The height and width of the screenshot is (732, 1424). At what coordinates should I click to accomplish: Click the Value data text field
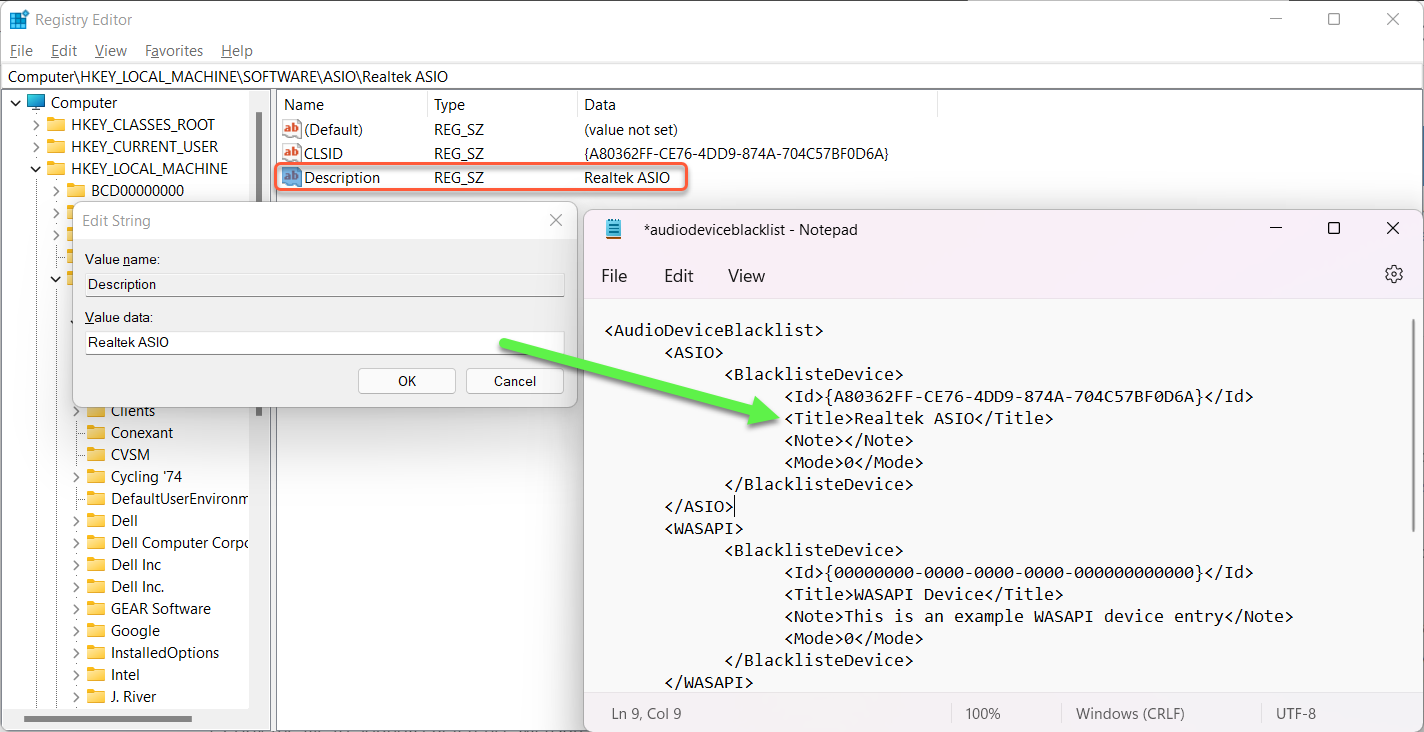324,342
